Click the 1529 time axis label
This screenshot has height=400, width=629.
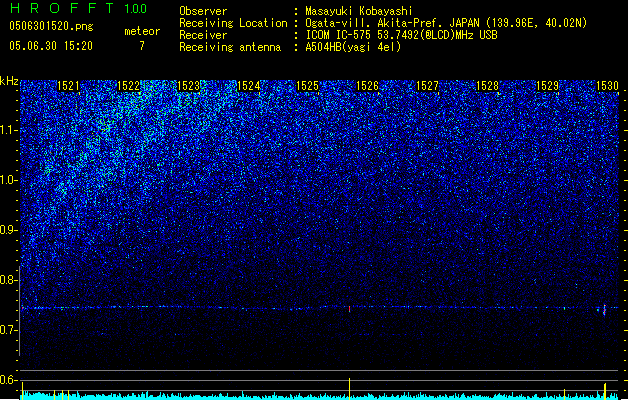547,86
